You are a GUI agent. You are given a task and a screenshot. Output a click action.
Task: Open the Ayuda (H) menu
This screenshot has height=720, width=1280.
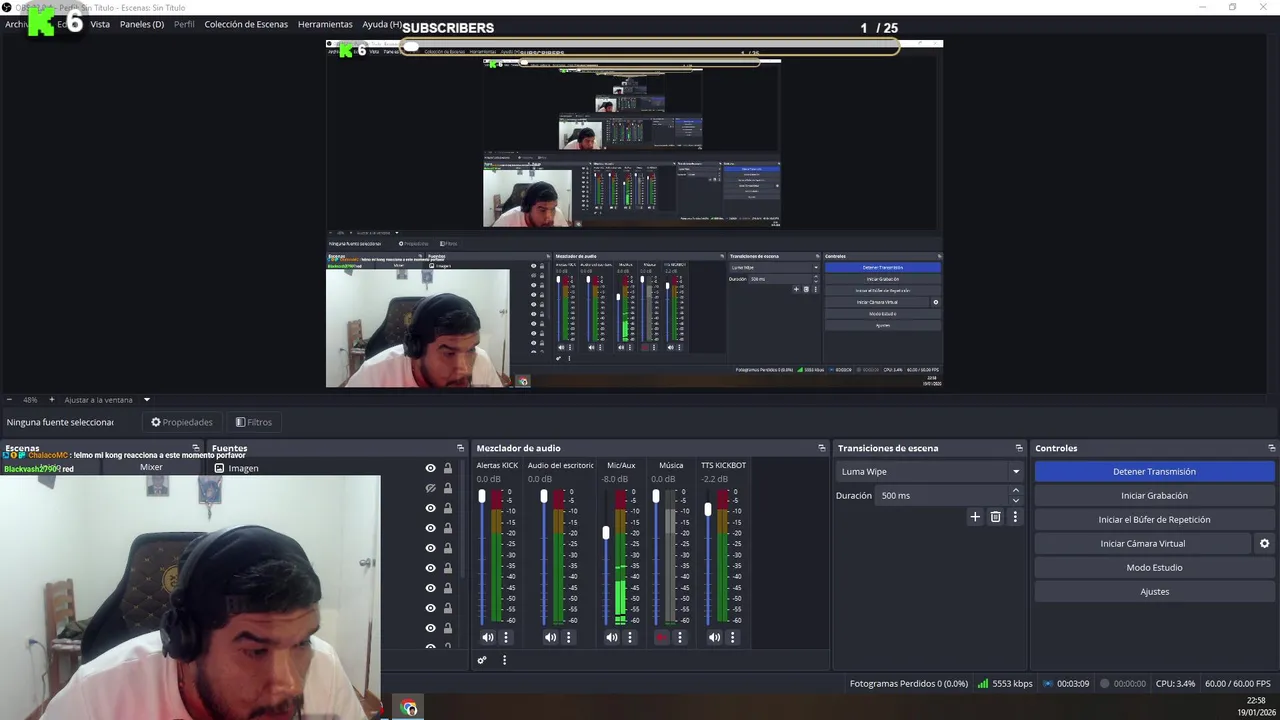(x=382, y=24)
